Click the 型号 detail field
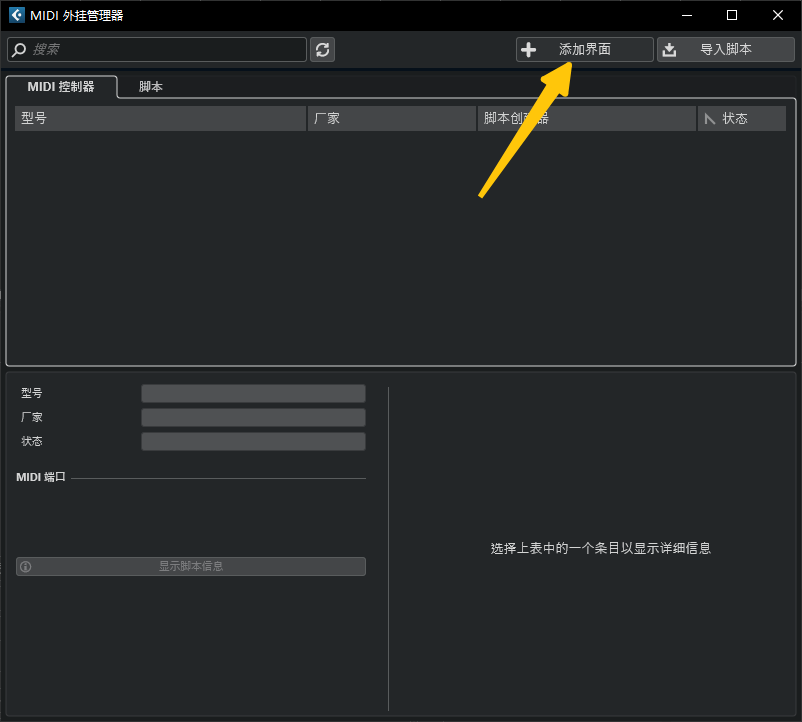Viewport: 802px width, 722px height. [253, 394]
